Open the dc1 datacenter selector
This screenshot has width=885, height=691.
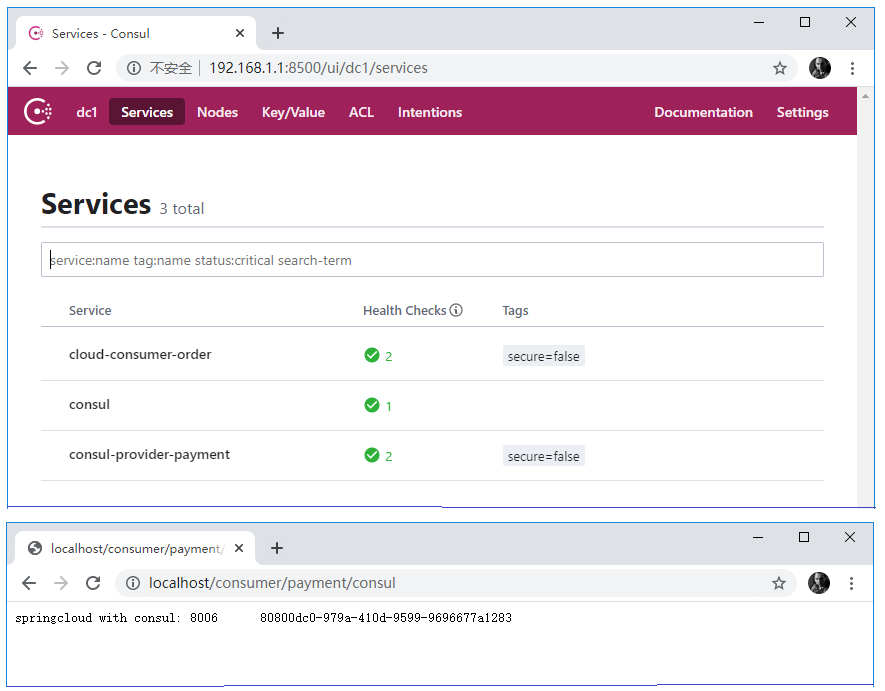(86, 112)
